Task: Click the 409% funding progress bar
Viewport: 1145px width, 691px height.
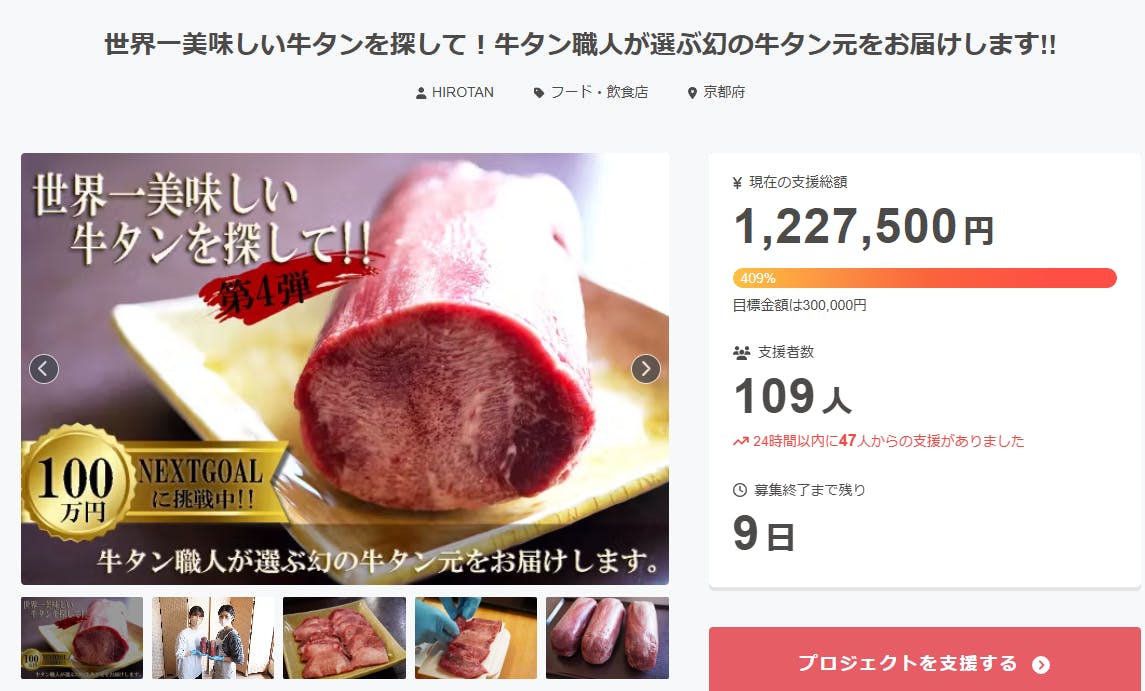Action: click(x=924, y=278)
